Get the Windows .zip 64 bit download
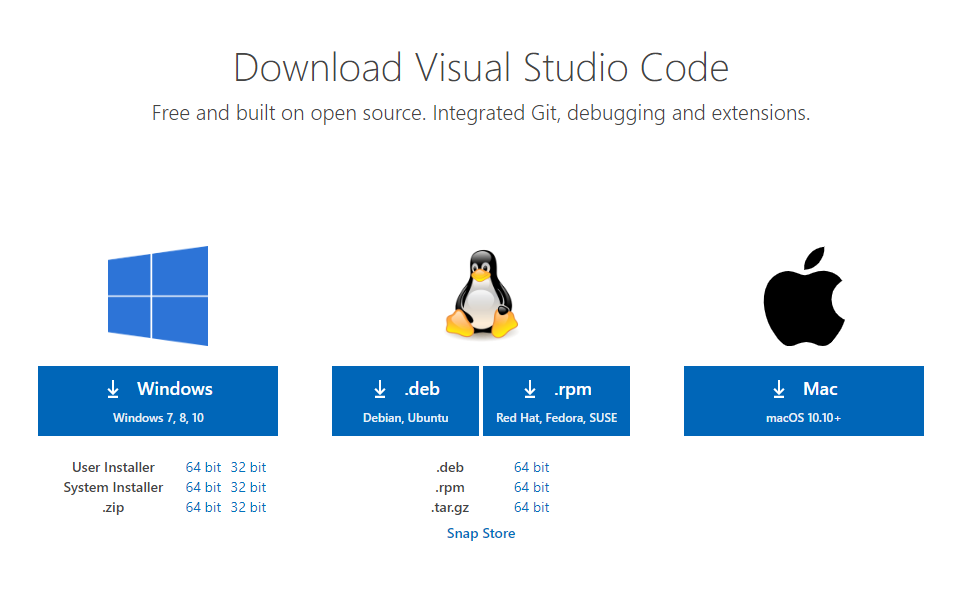Screen dimensions: 968x598 click(x=203, y=507)
